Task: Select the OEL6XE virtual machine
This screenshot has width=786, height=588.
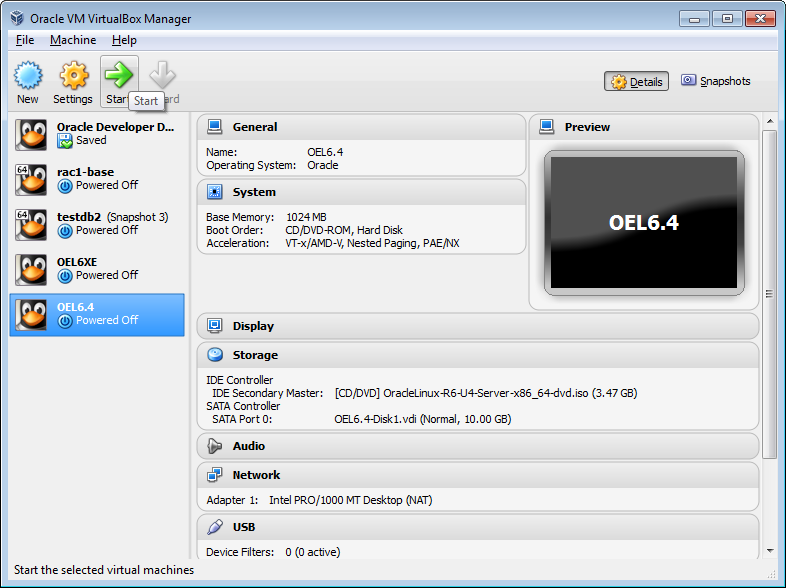Action: pyautogui.click(x=97, y=270)
